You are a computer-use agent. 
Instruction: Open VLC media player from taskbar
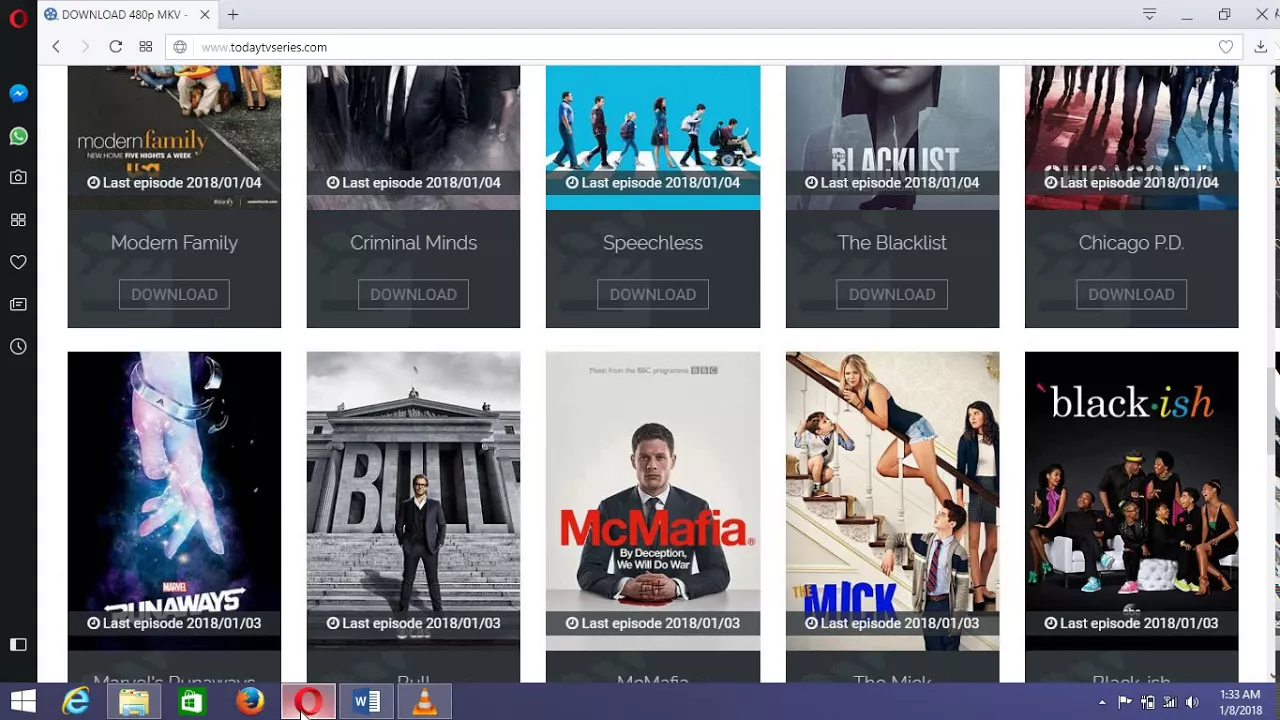tap(424, 702)
